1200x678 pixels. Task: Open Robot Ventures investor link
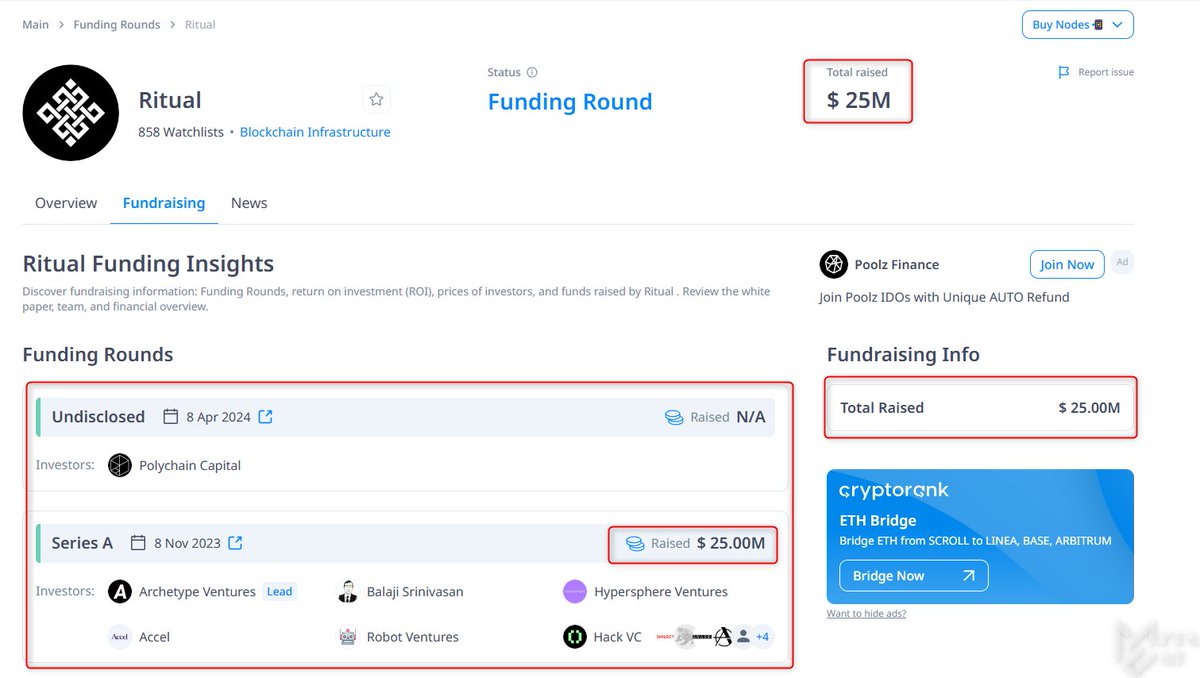[x=413, y=637]
